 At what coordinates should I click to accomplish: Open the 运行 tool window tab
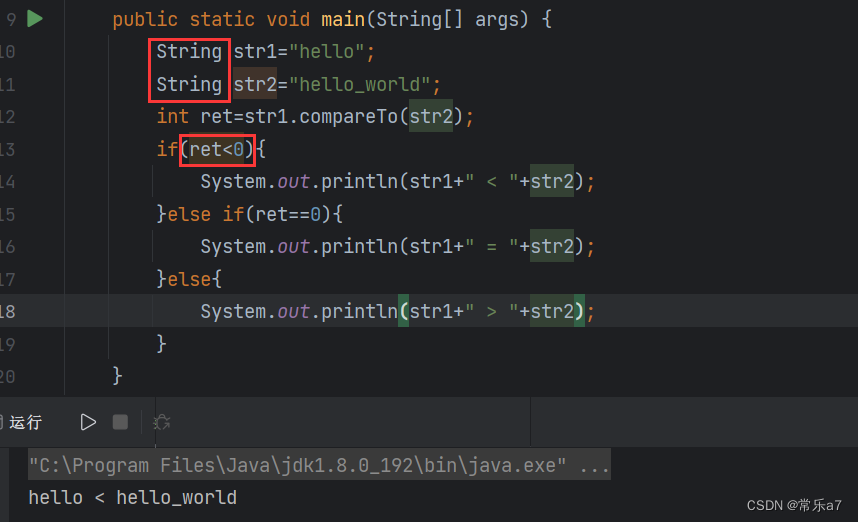pos(25,422)
